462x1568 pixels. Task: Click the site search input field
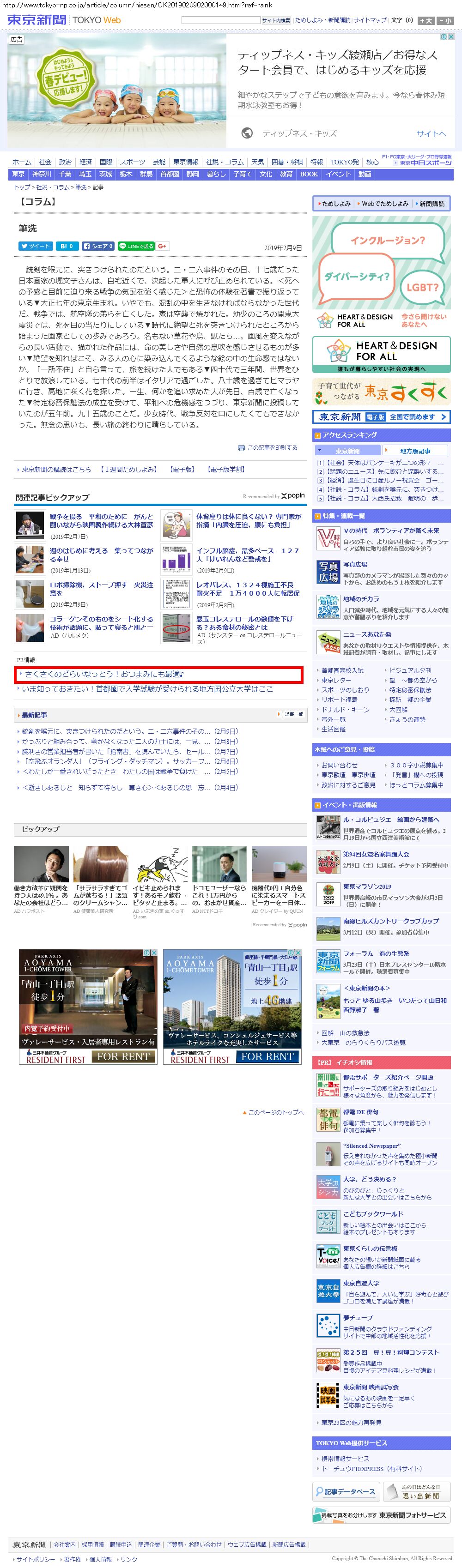pos(220,20)
